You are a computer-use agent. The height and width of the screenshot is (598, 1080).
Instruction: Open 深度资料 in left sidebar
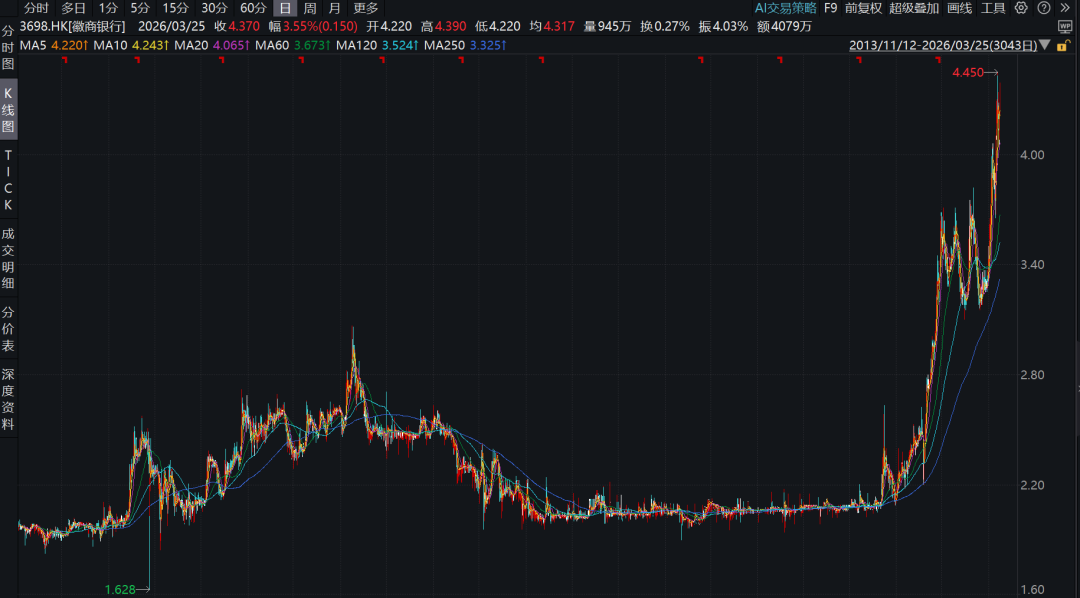pyautogui.click(x=8, y=399)
